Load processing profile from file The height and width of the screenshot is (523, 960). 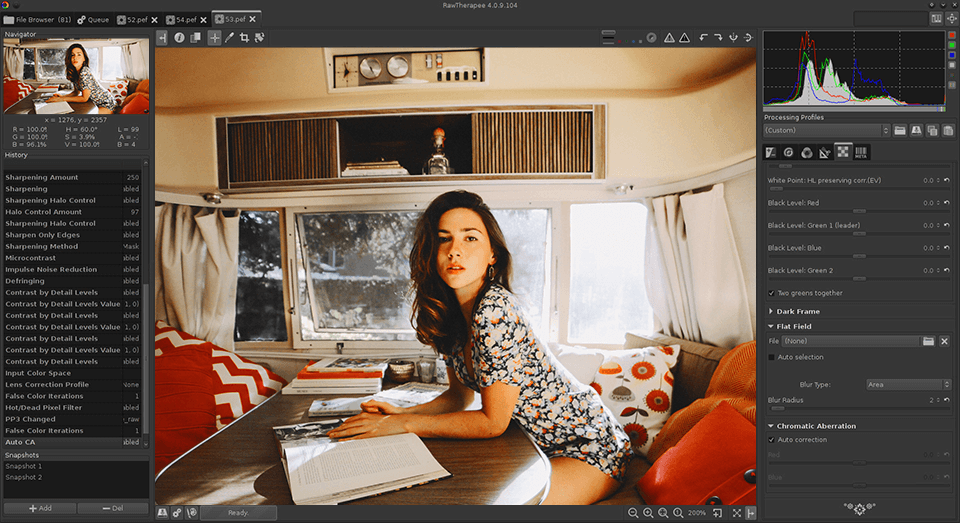point(899,130)
